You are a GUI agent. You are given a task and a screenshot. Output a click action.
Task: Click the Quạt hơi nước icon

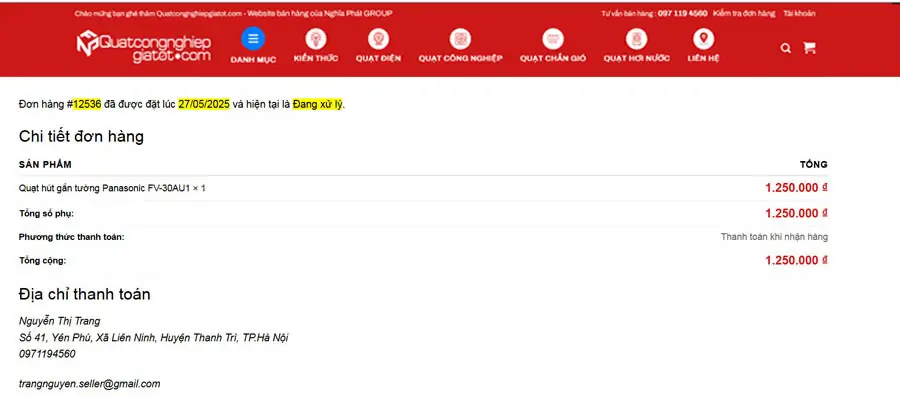pos(637,39)
